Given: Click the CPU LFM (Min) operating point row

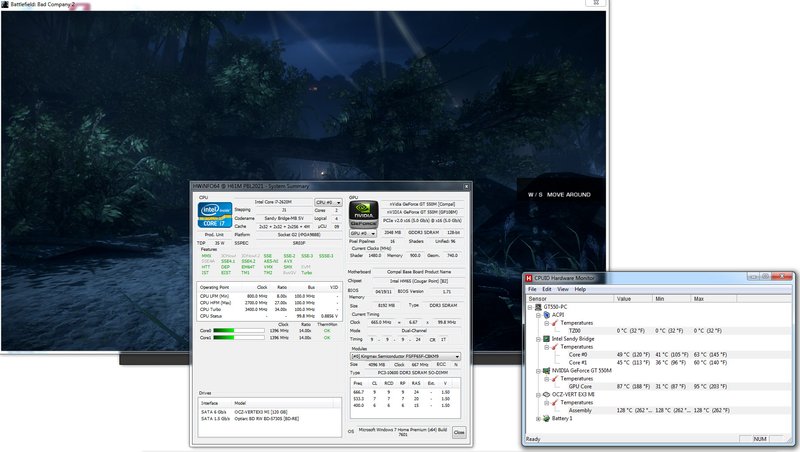Looking at the screenshot, I should pos(269,296).
